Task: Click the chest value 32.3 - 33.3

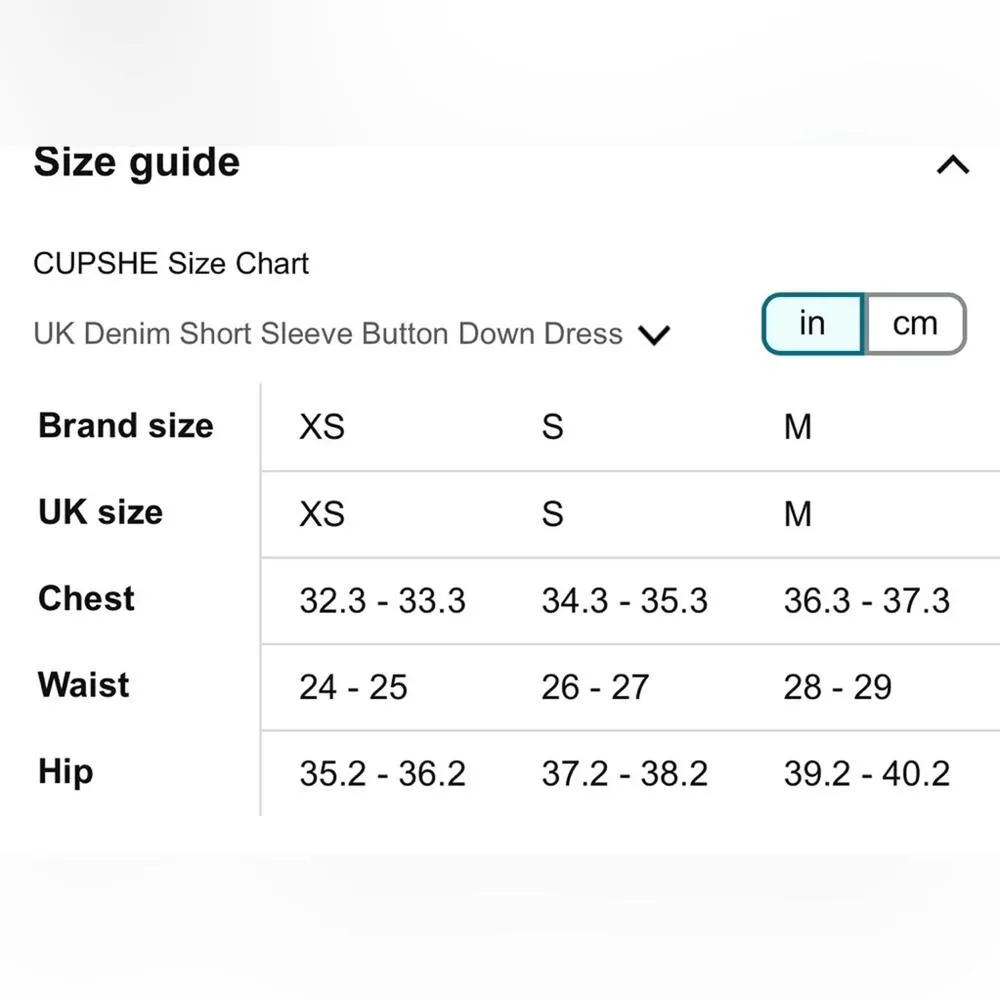Action: (382, 601)
